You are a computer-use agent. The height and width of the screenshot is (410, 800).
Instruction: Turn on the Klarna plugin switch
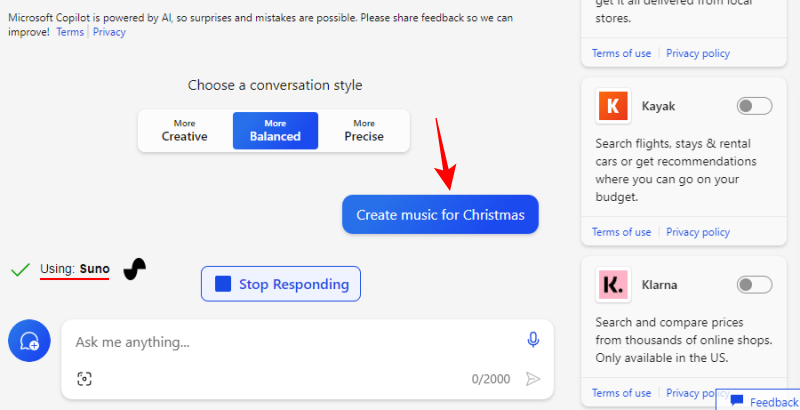coord(754,285)
